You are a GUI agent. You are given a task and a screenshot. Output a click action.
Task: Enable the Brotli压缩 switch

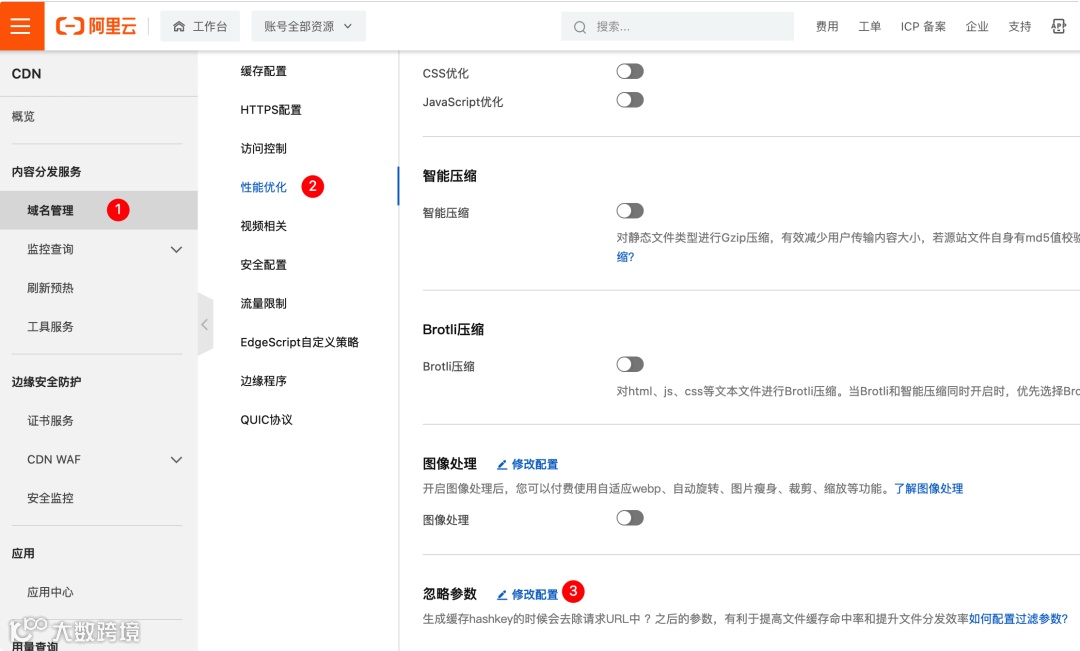coord(630,364)
